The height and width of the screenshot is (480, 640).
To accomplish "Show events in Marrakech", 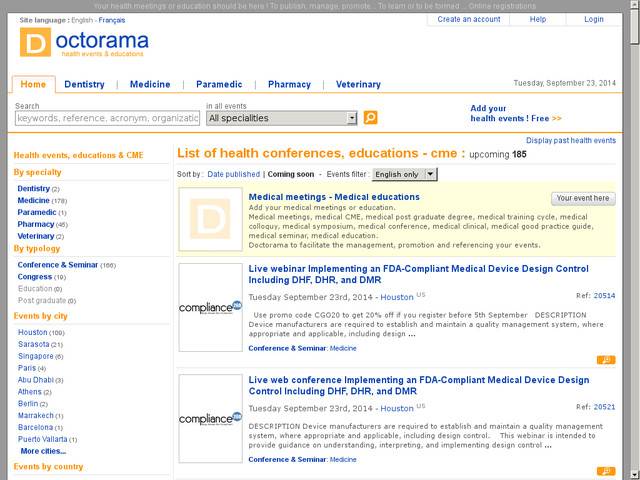I will 36,415.
